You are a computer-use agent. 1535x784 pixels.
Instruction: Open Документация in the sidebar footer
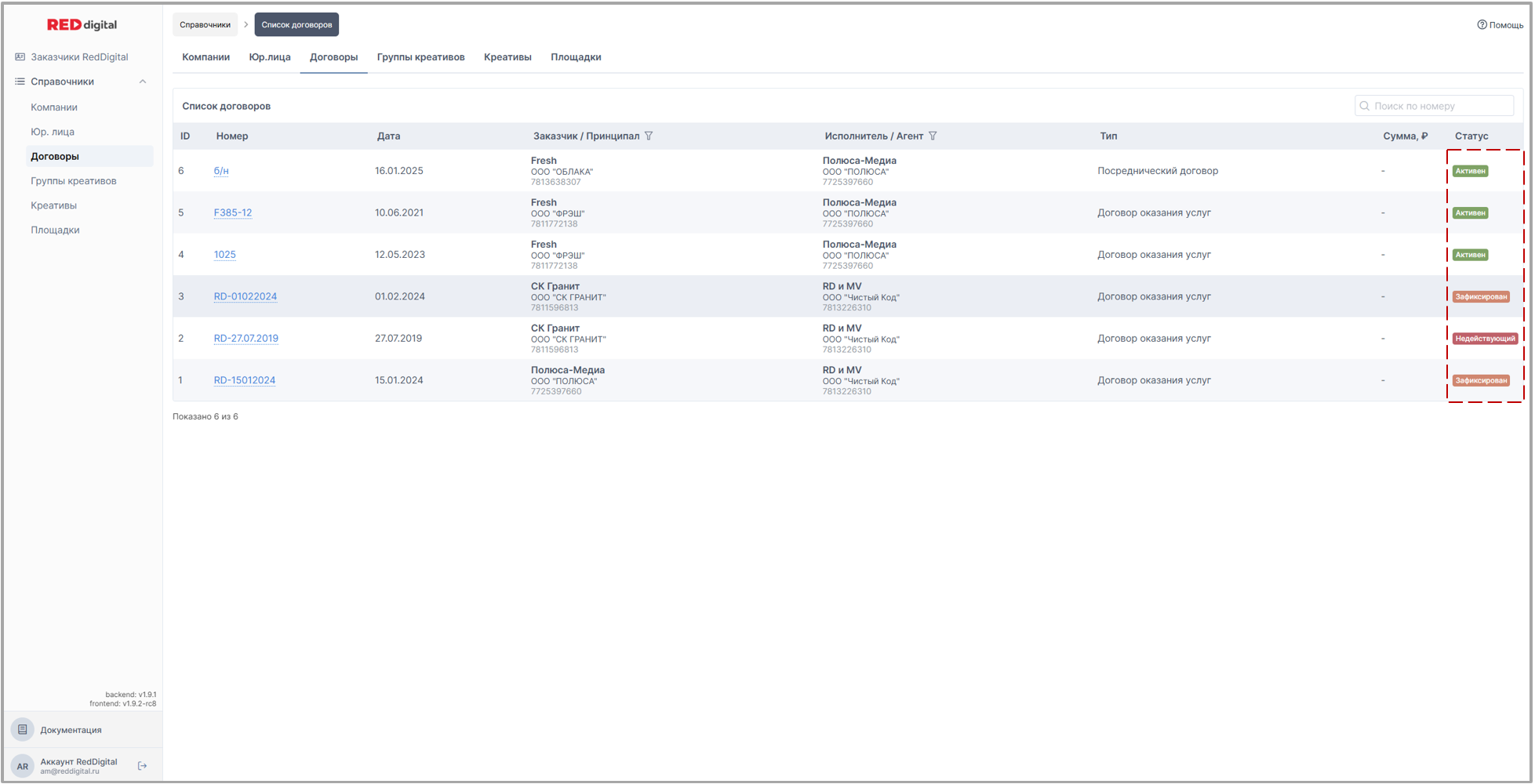click(71, 730)
